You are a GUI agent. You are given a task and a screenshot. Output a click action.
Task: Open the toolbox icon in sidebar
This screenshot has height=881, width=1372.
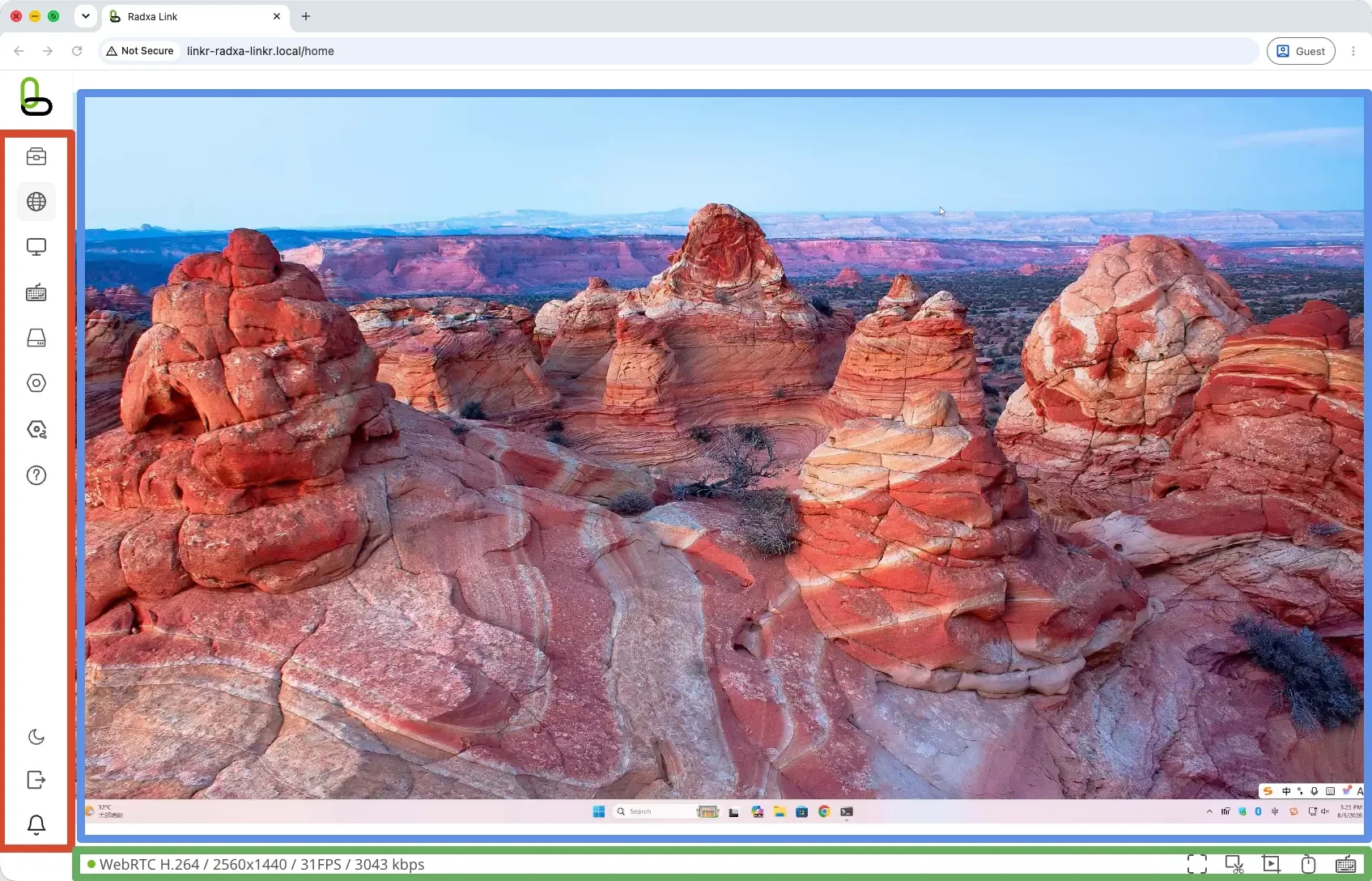coord(36,156)
